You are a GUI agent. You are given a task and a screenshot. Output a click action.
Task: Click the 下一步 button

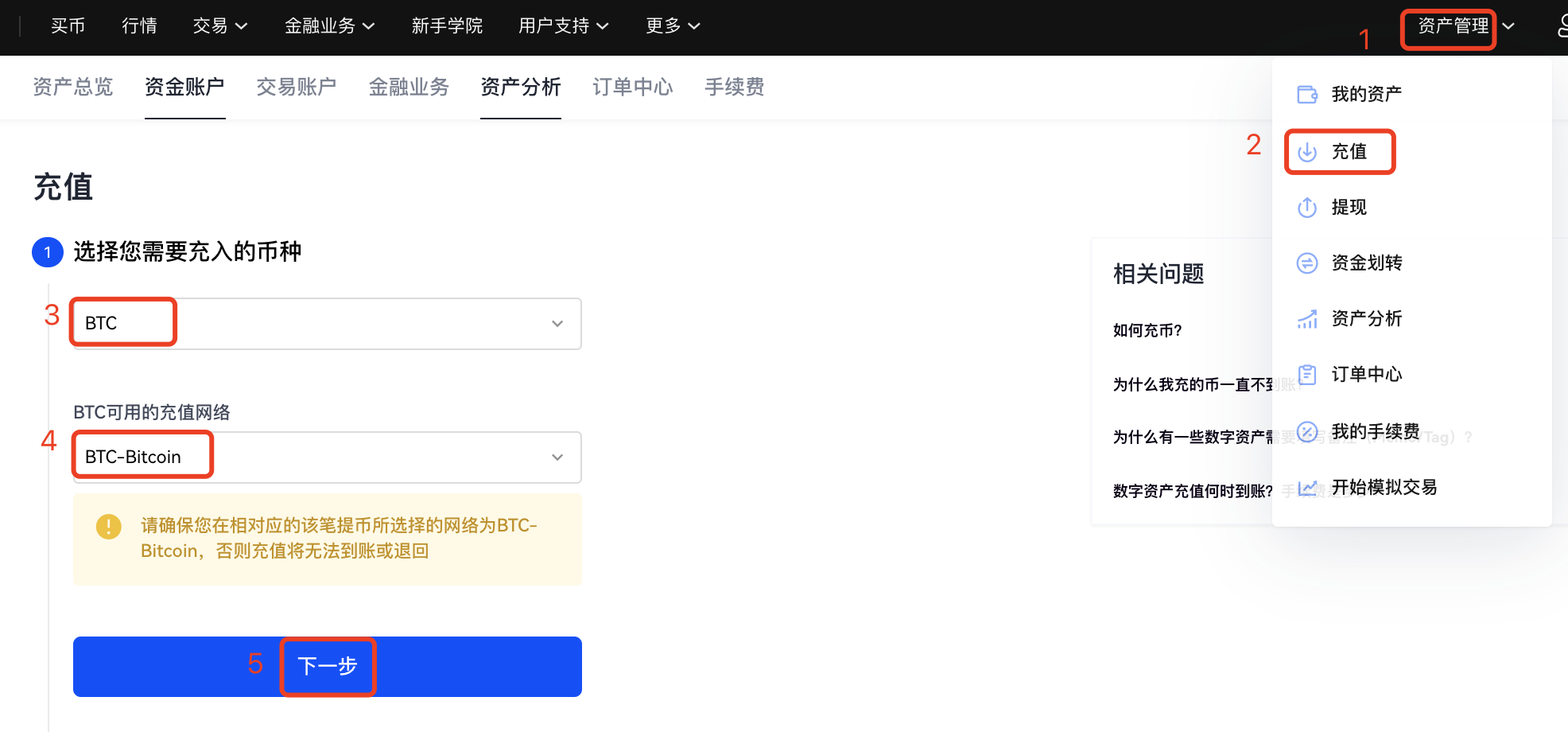pos(328,667)
